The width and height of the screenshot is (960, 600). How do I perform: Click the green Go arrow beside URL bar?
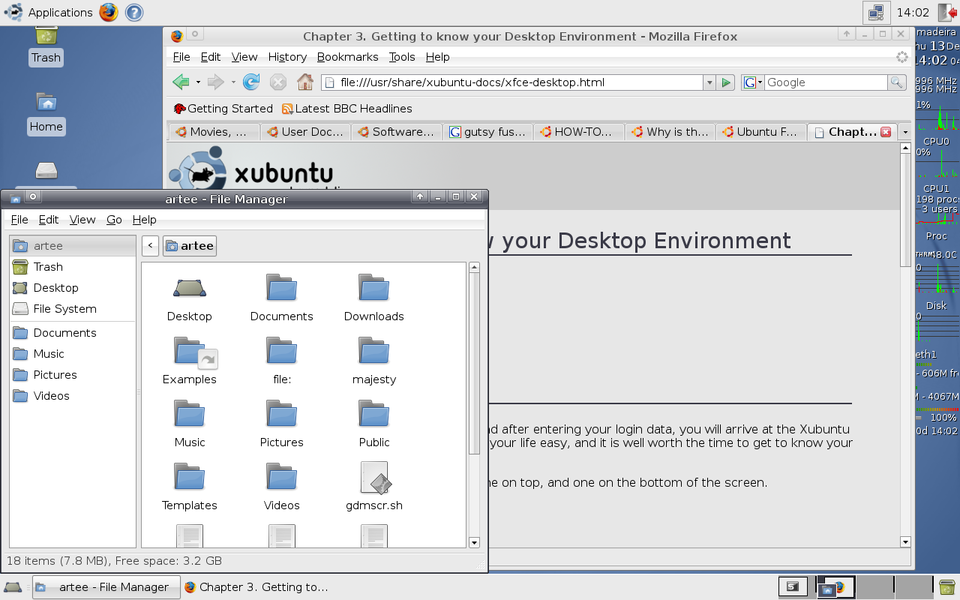726,82
